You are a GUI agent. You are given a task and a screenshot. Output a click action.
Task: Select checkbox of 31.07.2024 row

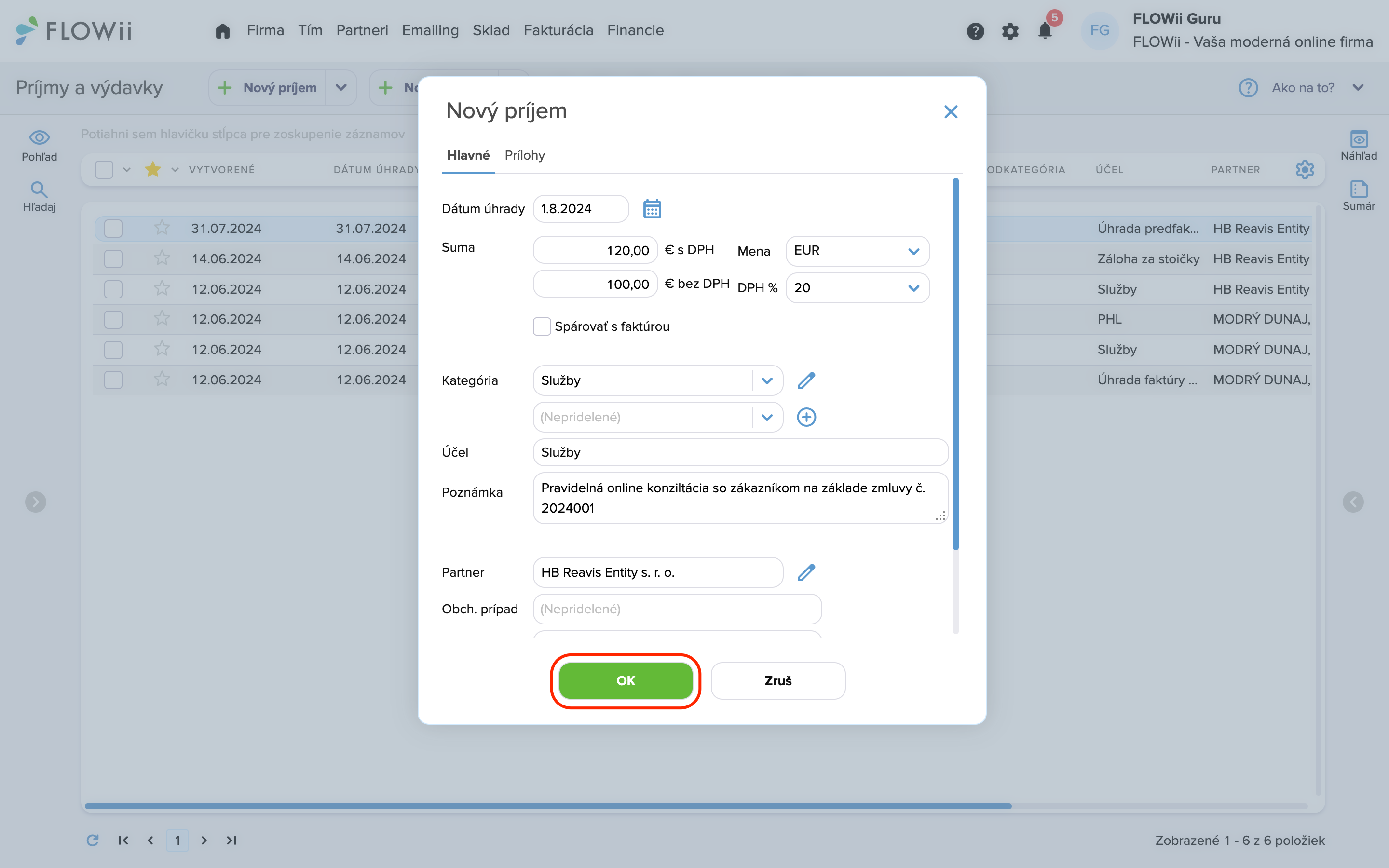point(113,228)
